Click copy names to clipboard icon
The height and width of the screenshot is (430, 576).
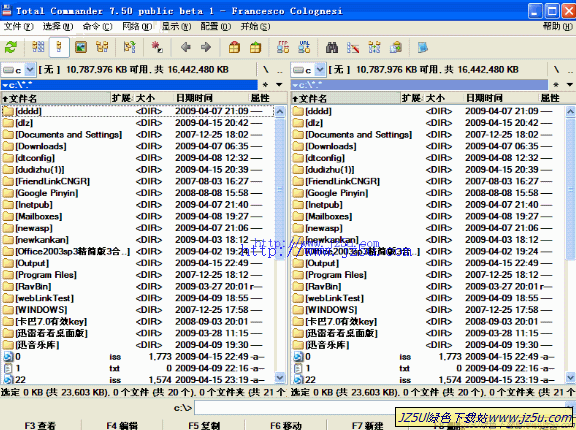(396, 47)
